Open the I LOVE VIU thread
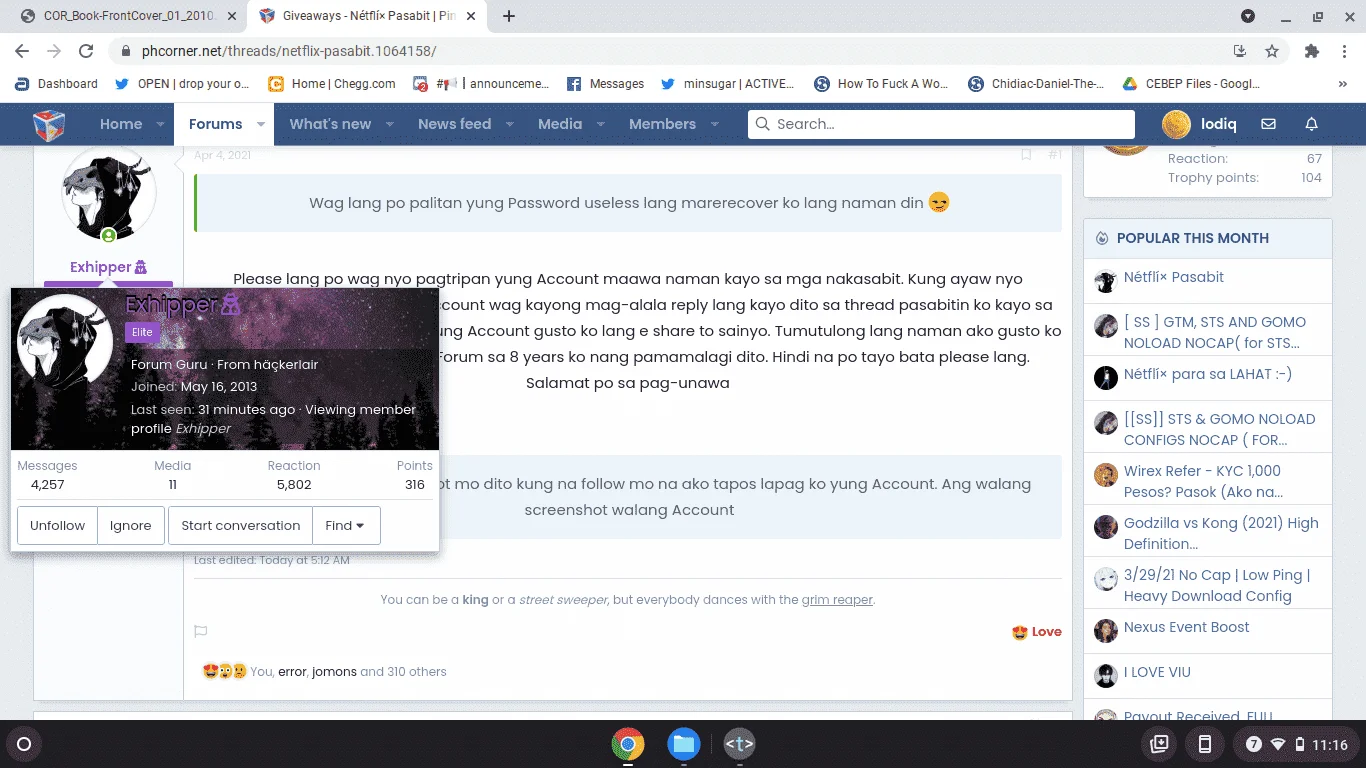The image size is (1366, 768). pyautogui.click(x=1157, y=672)
